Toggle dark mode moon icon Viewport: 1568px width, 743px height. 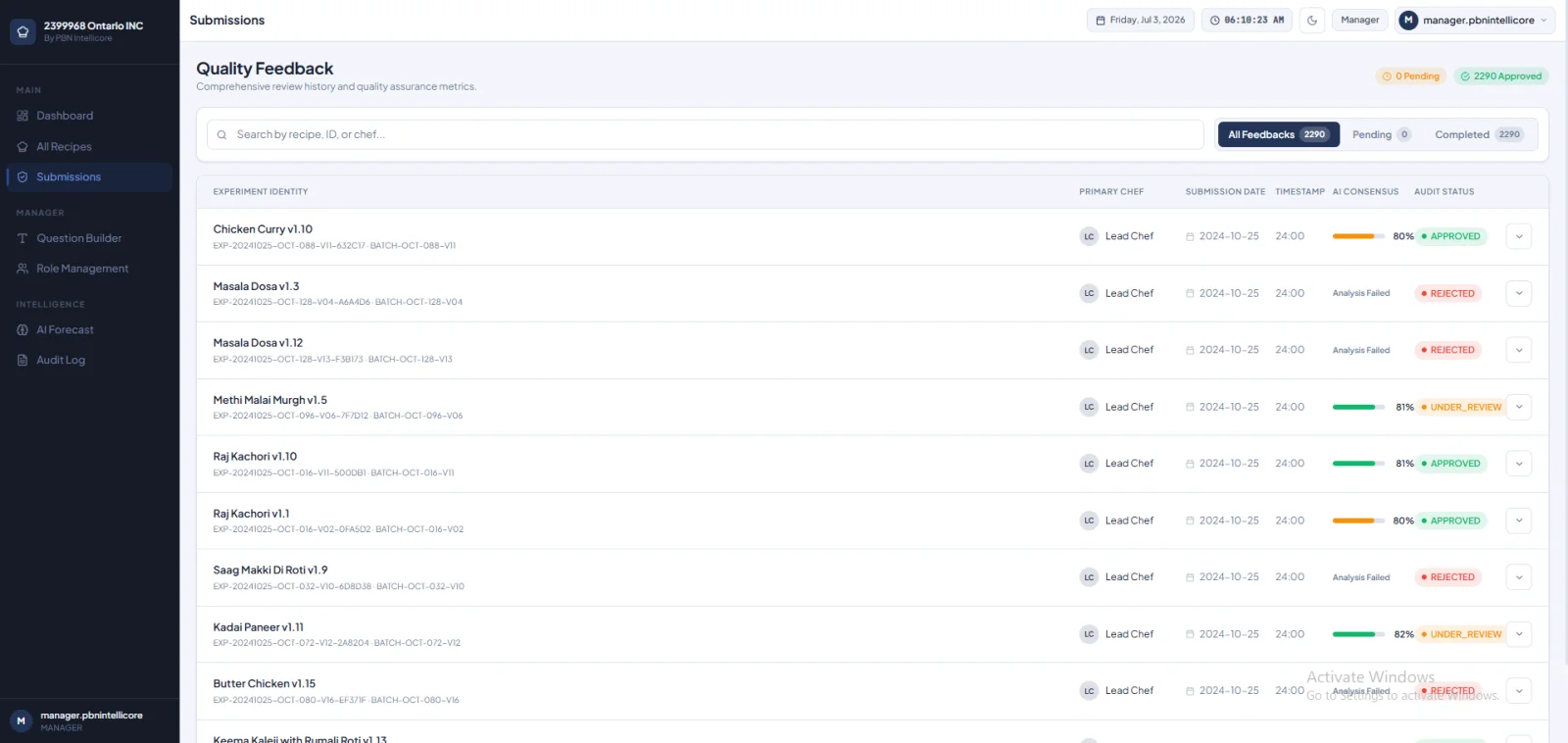pos(1312,21)
